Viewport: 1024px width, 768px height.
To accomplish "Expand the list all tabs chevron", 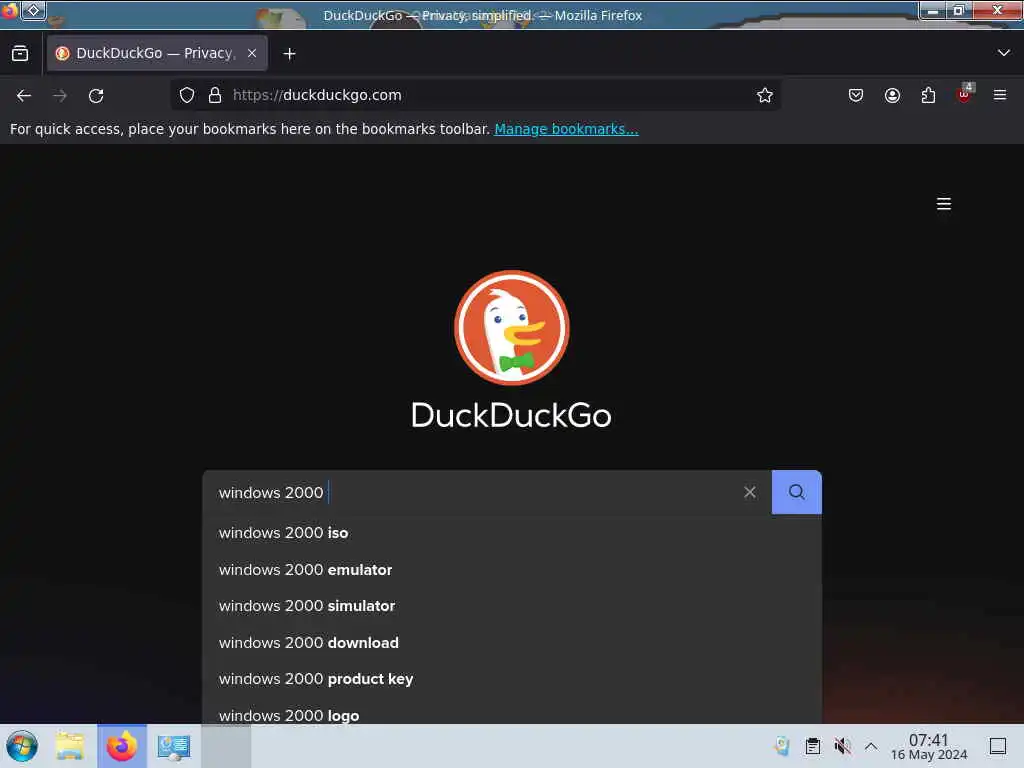I will (x=1004, y=53).
